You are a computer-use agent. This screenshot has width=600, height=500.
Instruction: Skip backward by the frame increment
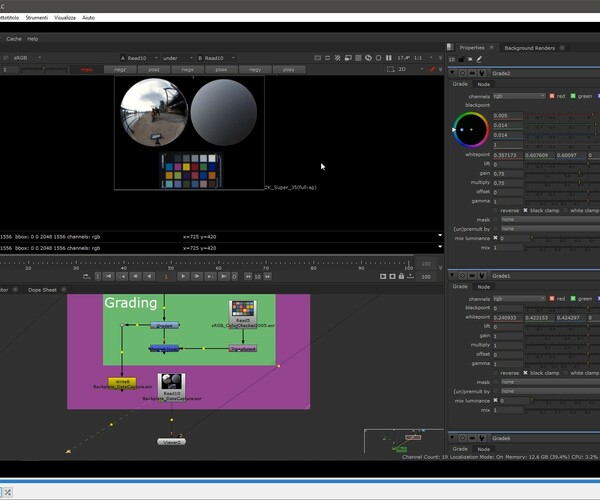click(248, 276)
